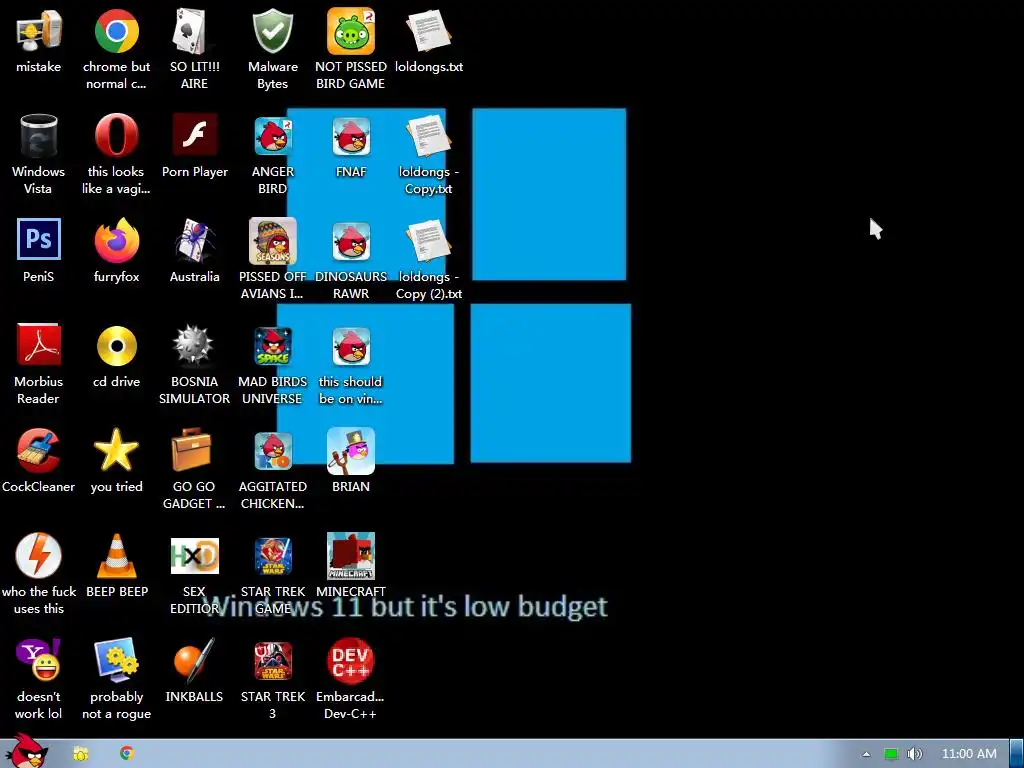1024x768 pixels.
Task: Open the folder icon on the taskbar
Action: 81,754
